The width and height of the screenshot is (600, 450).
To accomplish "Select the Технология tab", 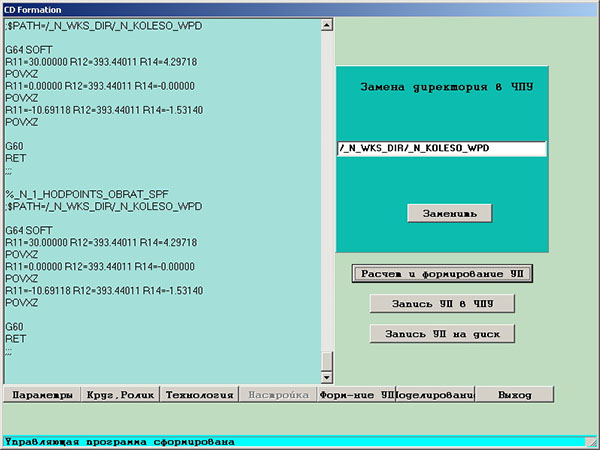I will [x=199, y=395].
